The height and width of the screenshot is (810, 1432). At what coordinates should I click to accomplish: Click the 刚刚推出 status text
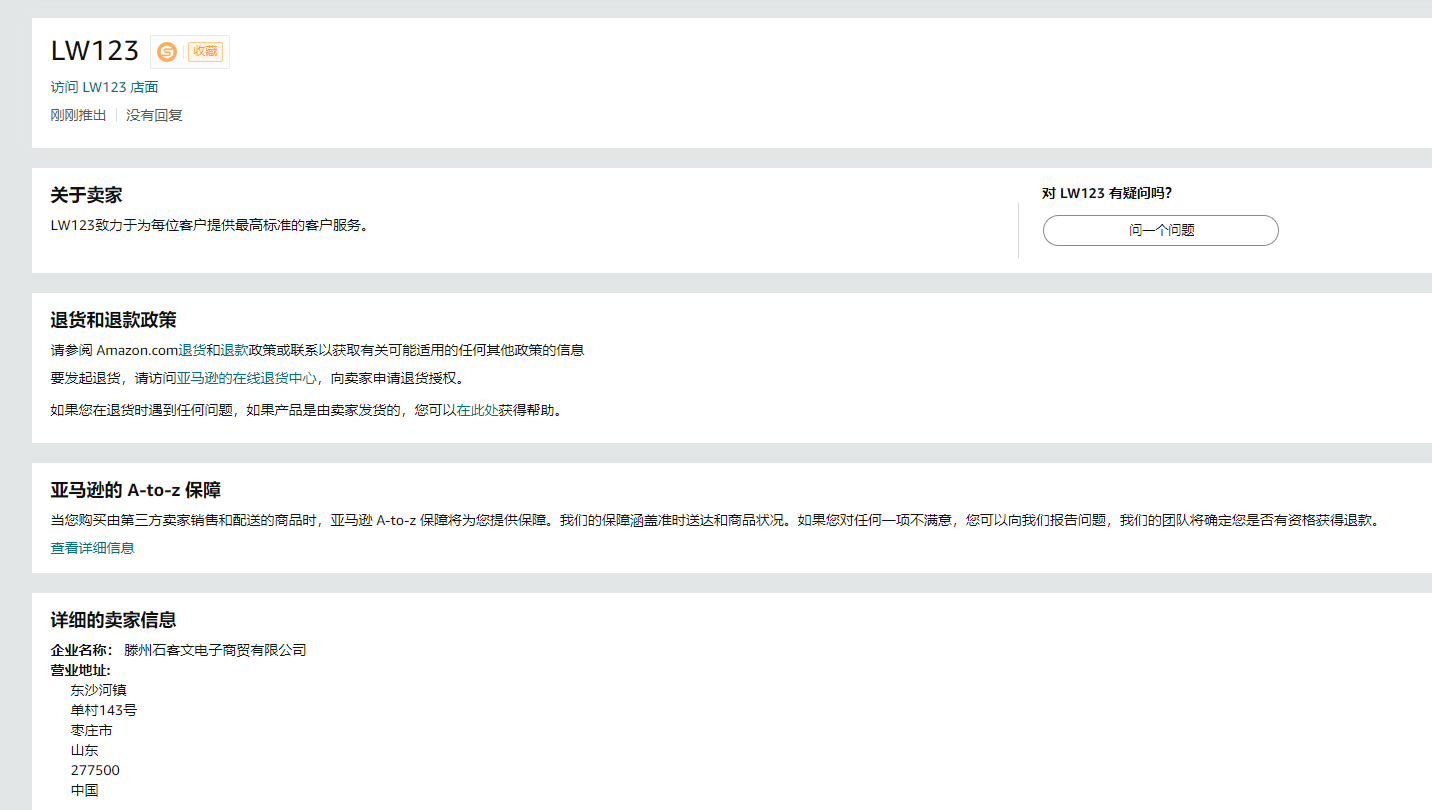(79, 115)
